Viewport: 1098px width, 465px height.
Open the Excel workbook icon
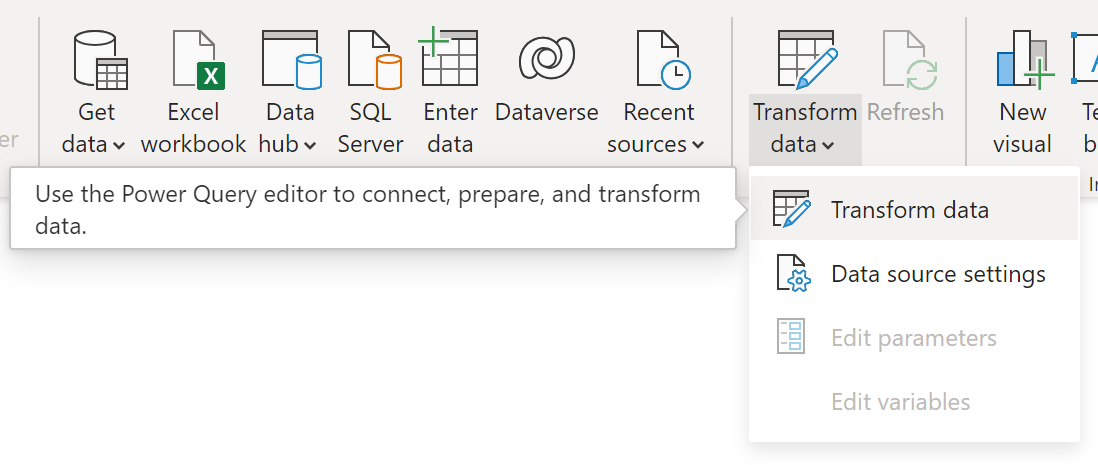coord(198,60)
